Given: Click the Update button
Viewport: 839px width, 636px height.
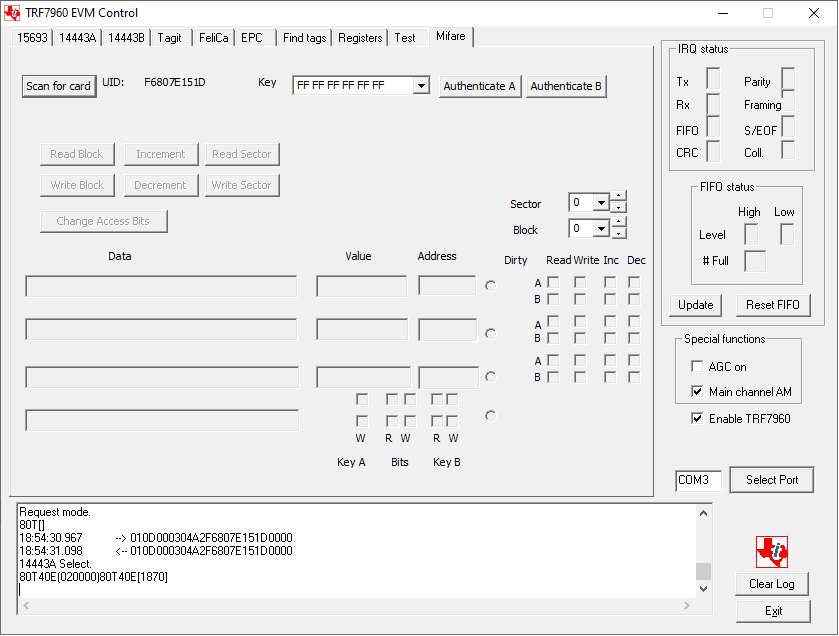Looking at the screenshot, I should (x=696, y=305).
